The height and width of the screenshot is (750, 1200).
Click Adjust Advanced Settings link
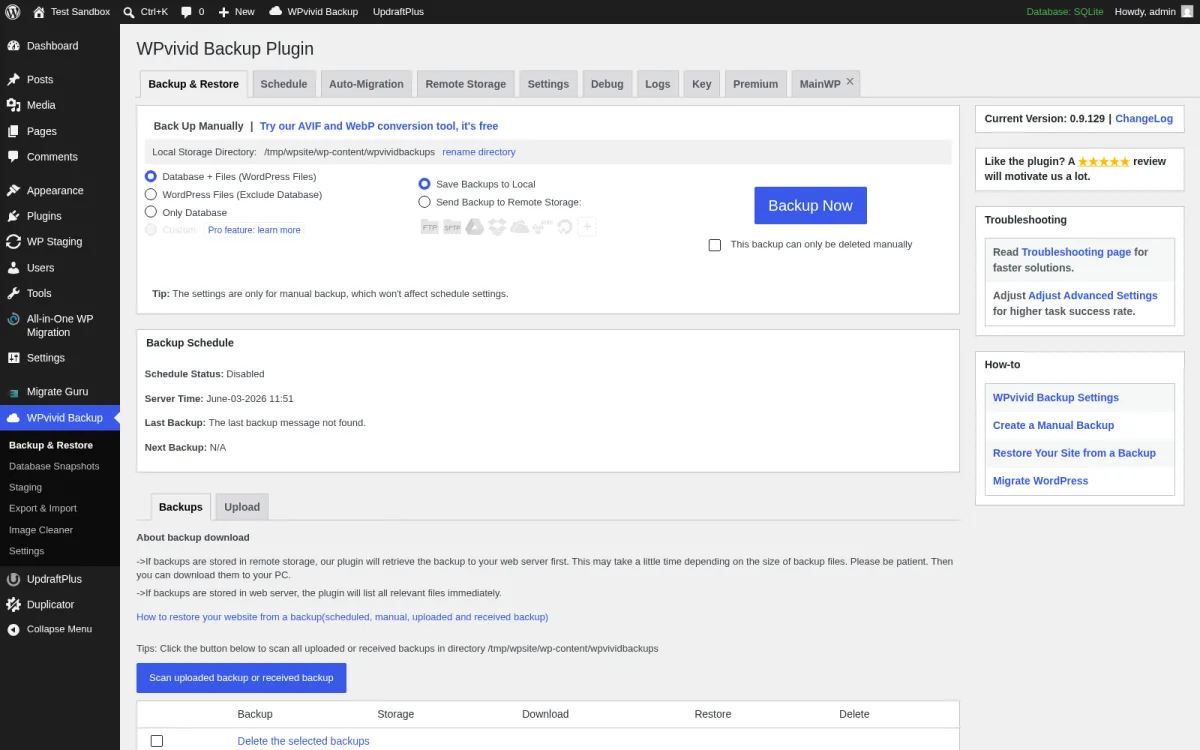point(1093,296)
